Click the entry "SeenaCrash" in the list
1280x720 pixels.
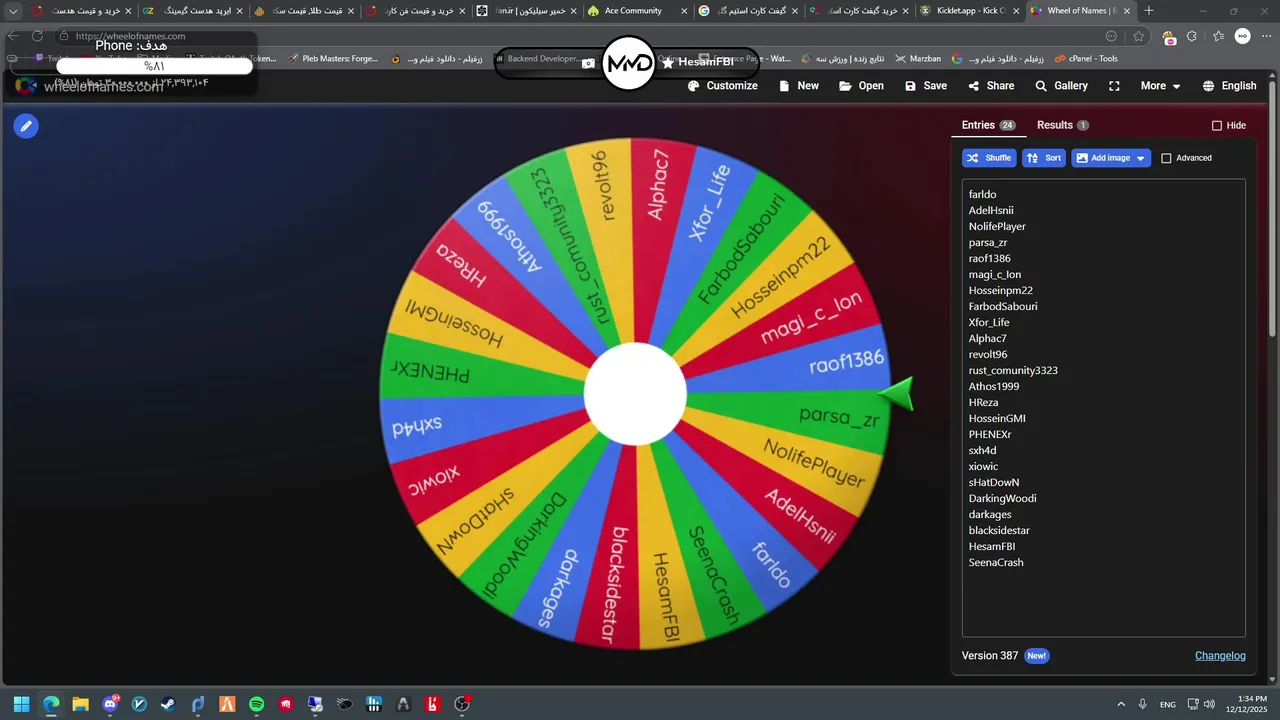pos(996,563)
